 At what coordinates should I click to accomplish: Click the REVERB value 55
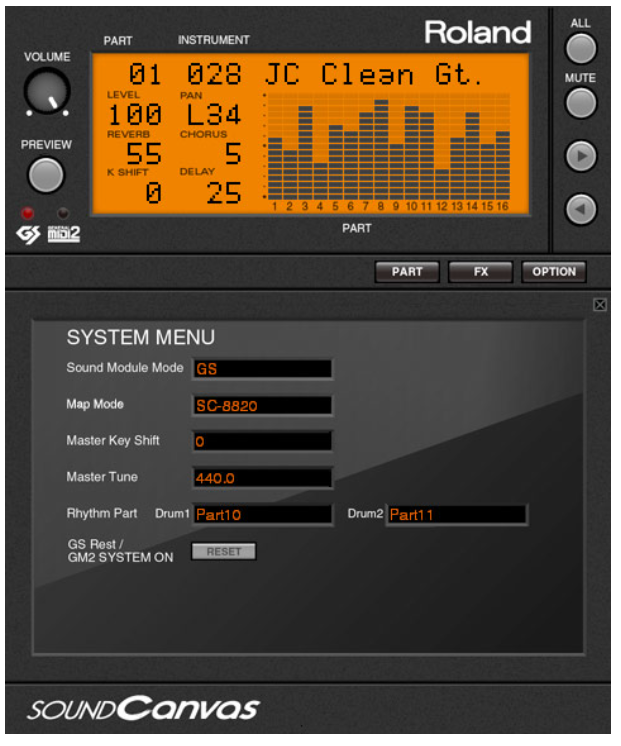point(144,154)
